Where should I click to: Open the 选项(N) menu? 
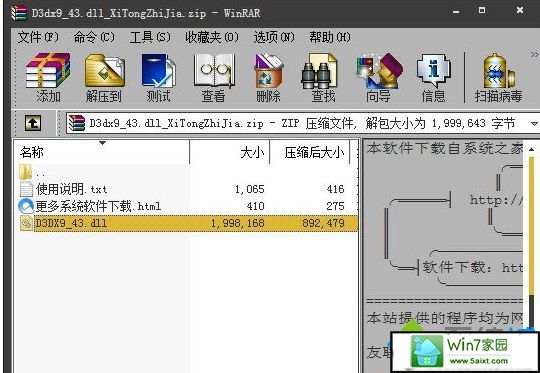(x=274, y=37)
